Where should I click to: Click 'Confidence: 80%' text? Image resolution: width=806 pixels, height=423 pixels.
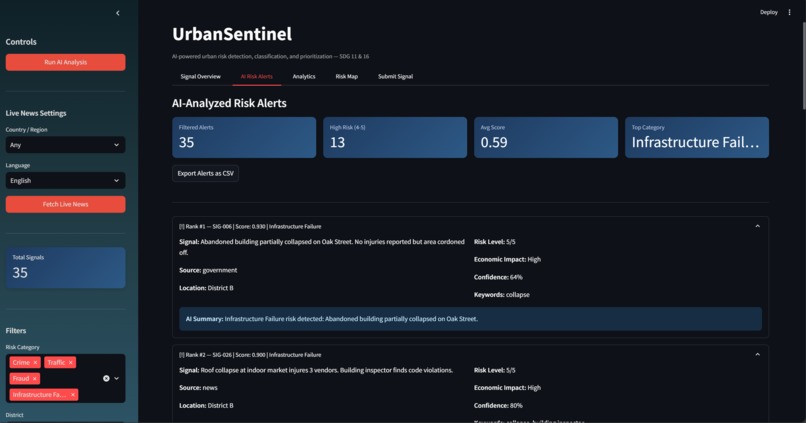498,406
